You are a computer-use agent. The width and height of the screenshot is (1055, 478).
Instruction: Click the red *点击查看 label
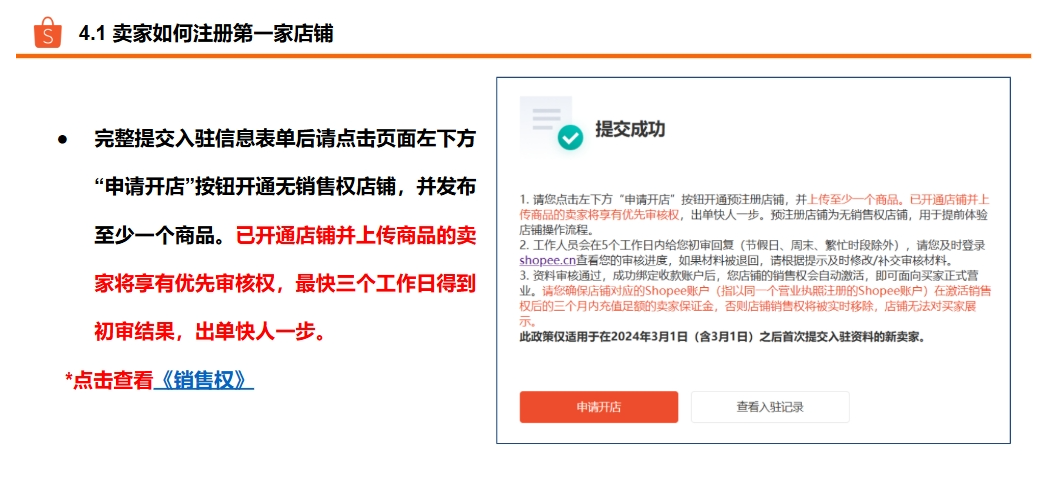[x=109, y=380]
